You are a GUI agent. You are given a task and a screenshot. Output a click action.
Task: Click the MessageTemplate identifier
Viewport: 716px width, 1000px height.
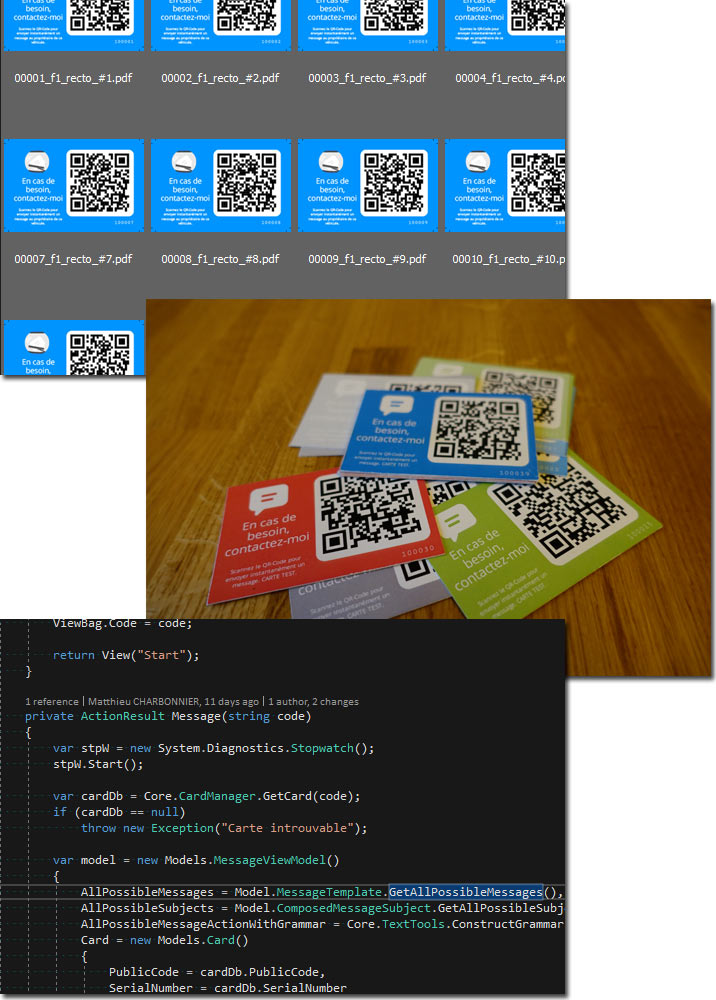click(329, 892)
